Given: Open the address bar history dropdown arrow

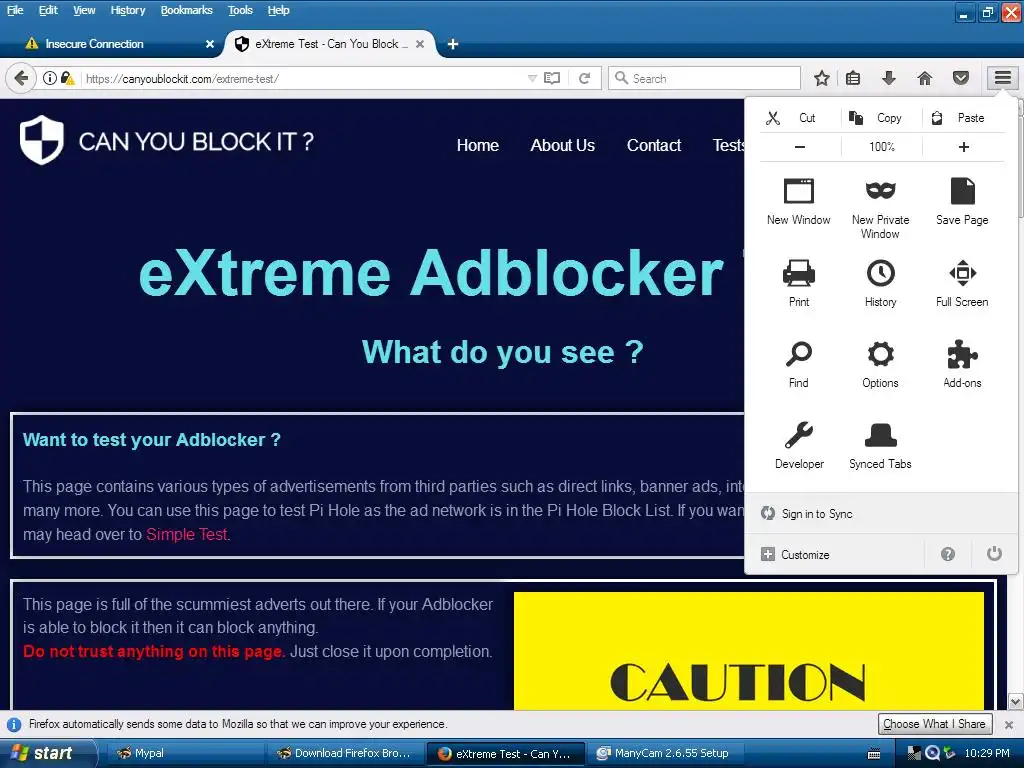Looking at the screenshot, I should 532,78.
